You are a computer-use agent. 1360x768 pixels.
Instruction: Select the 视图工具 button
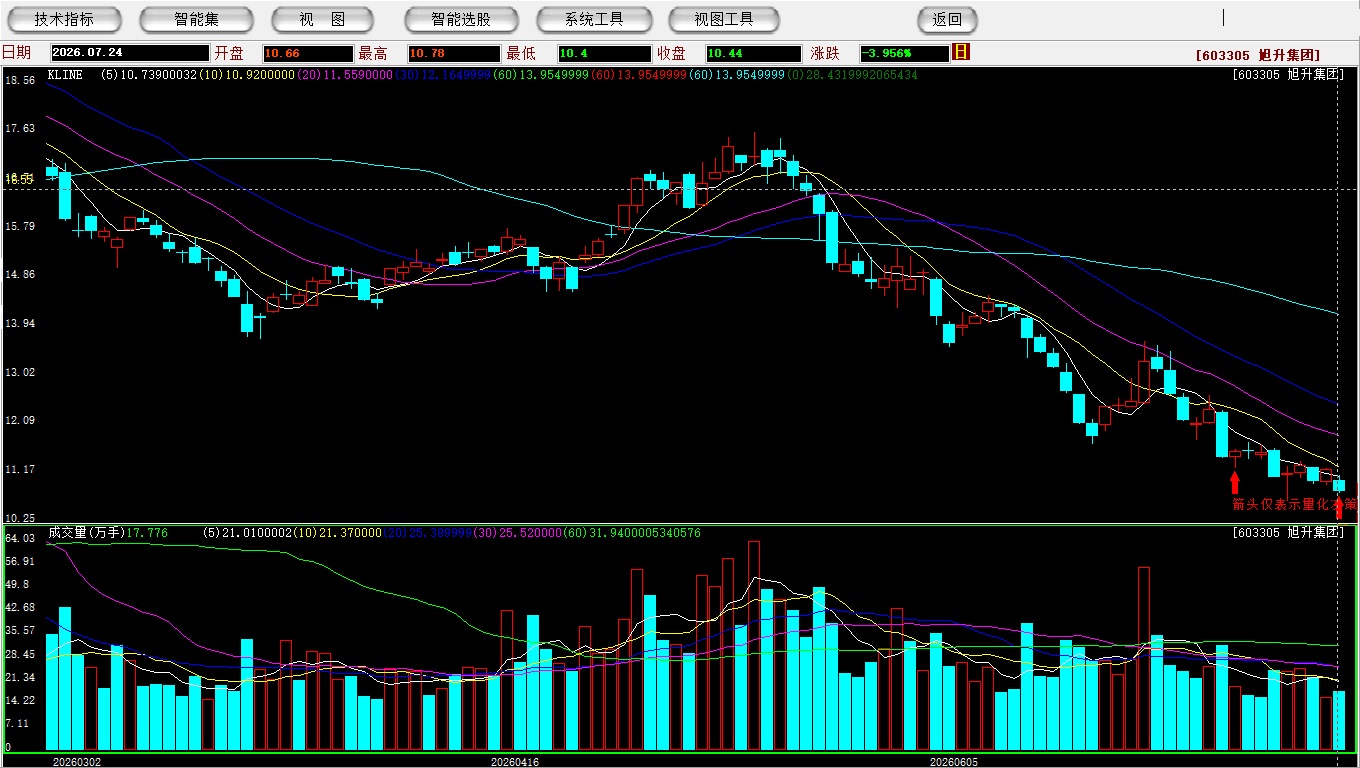[x=725, y=19]
